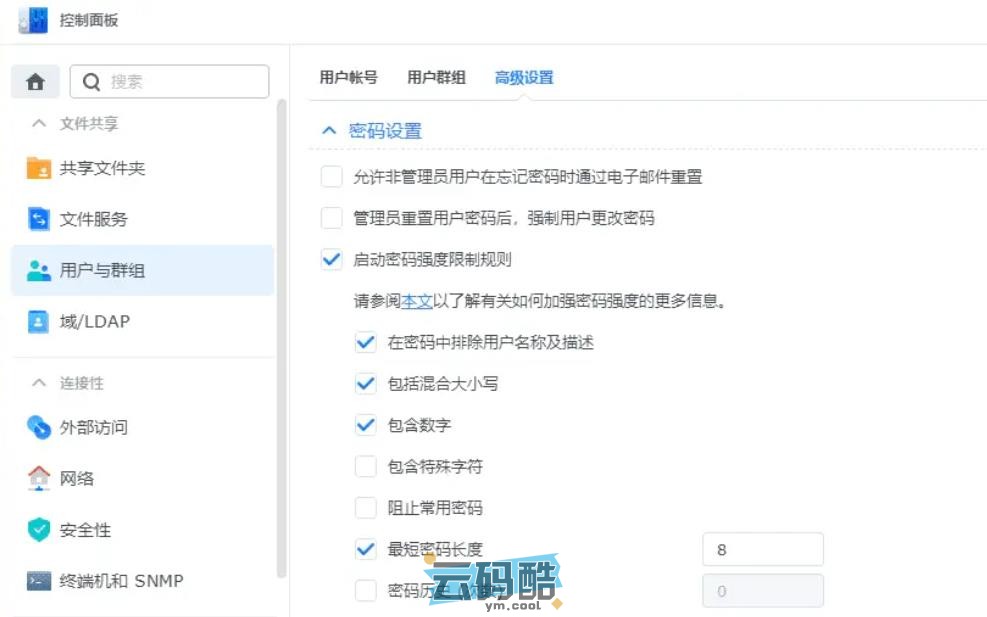Image resolution: width=987 pixels, height=617 pixels.
Task: Open 外部访问 external access icon
Action: pyautogui.click(x=39, y=427)
